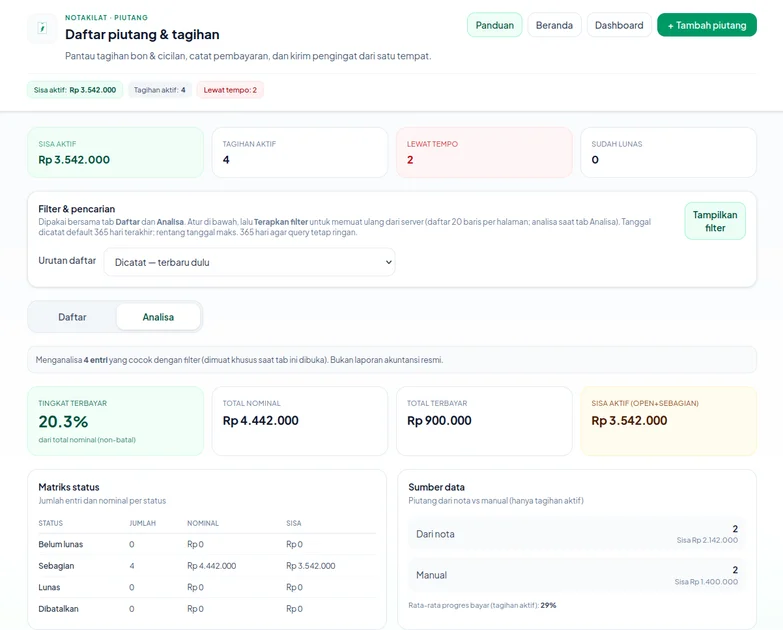Switch to the Daftar tab
The width and height of the screenshot is (783, 630).
pyautogui.click(x=72, y=317)
